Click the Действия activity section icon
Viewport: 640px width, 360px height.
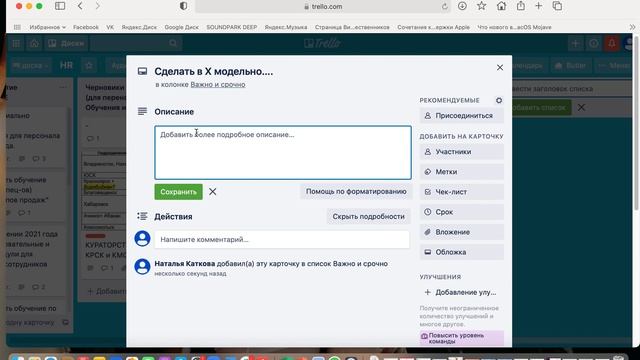[x=142, y=216]
